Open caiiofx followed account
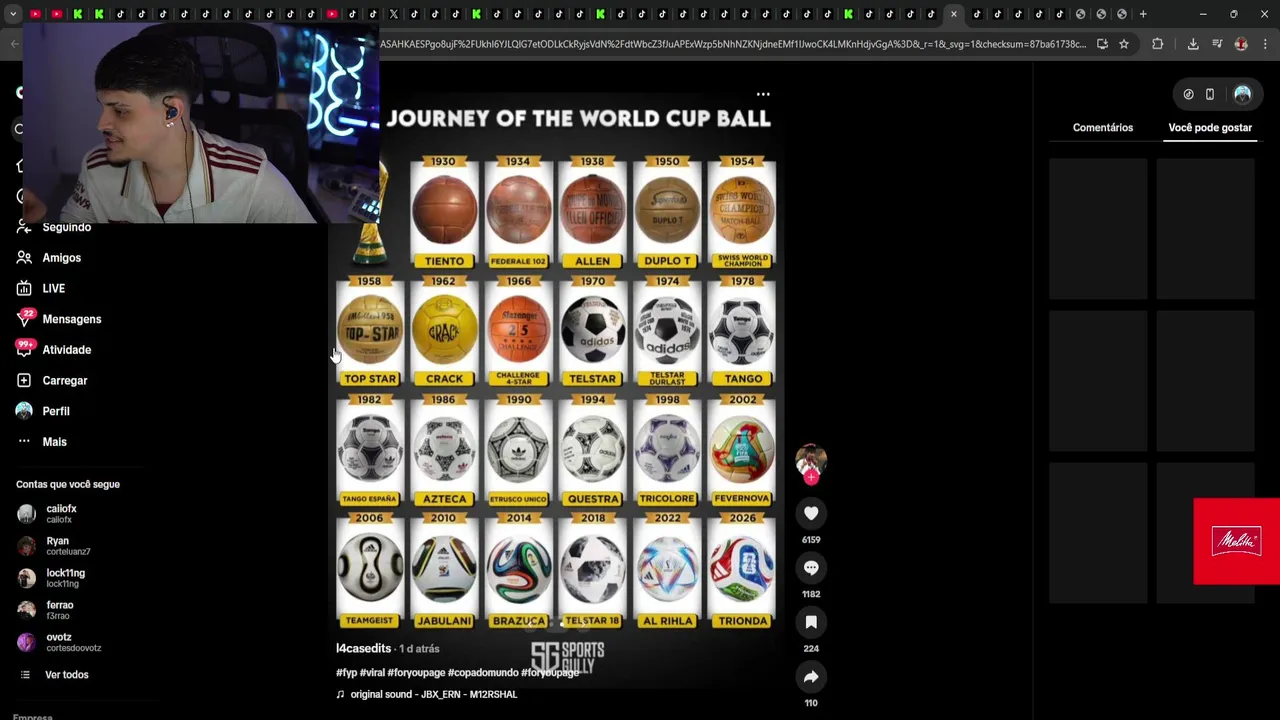1280x720 pixels. click(x=60, y=514)
